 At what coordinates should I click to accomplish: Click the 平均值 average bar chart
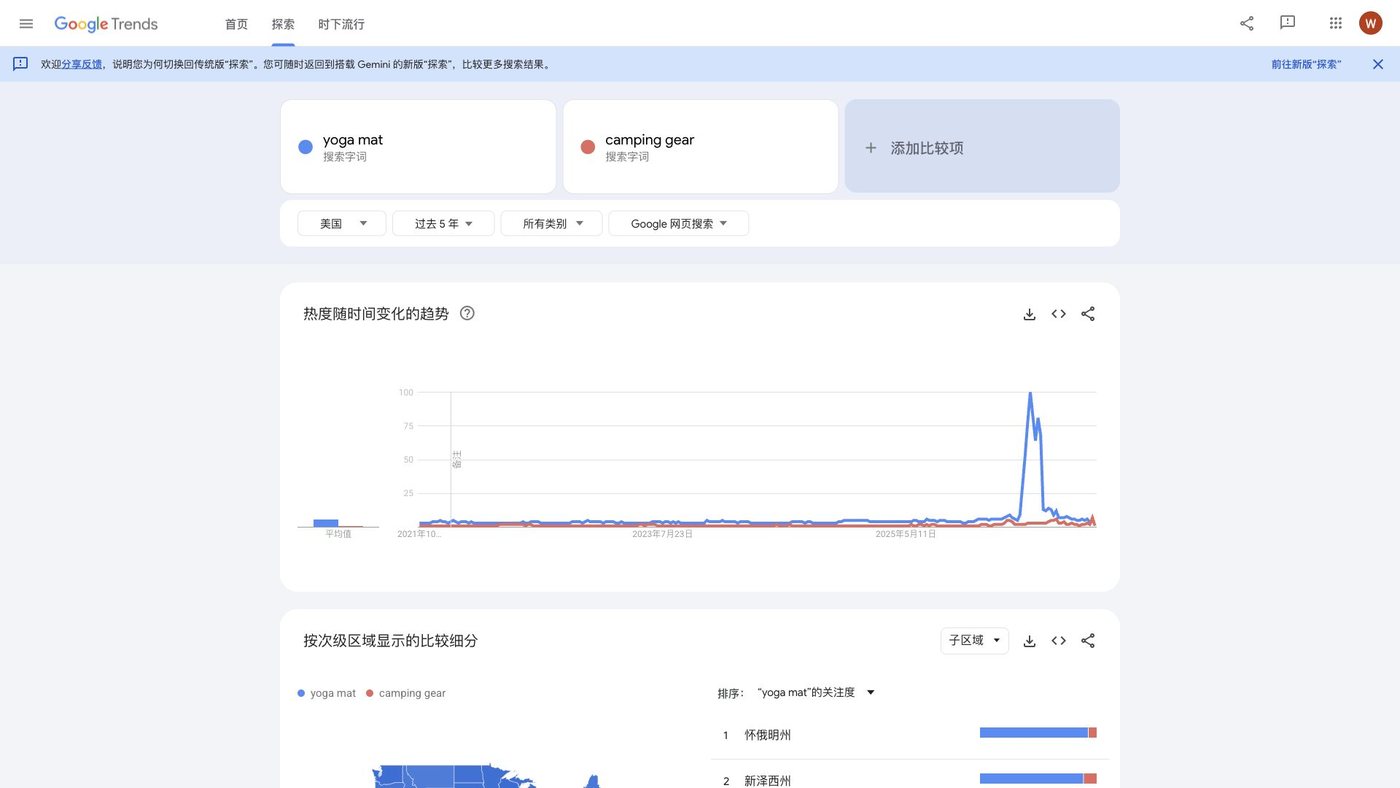(x=338, y=523)
